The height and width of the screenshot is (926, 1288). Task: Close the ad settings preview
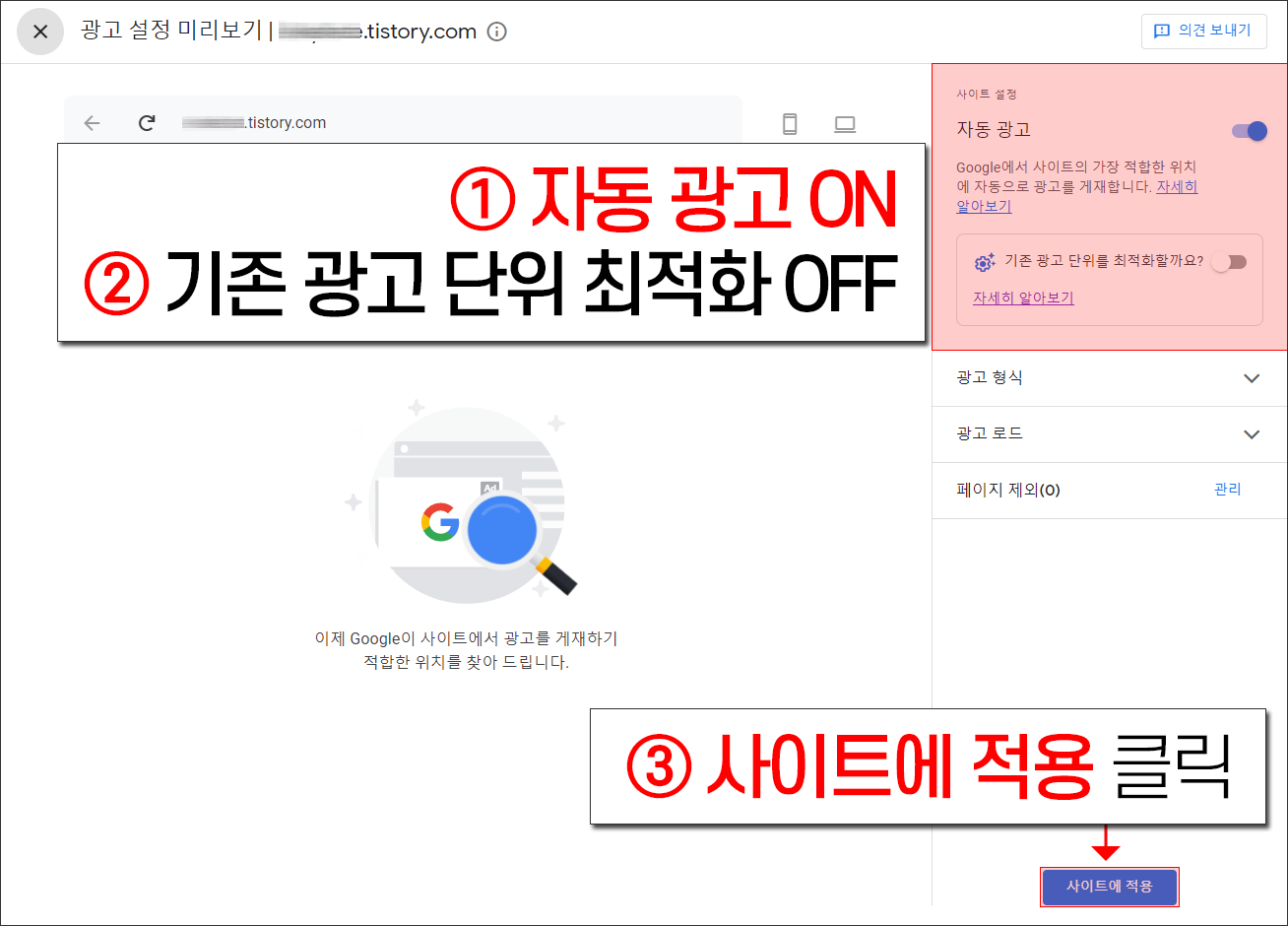40,32
